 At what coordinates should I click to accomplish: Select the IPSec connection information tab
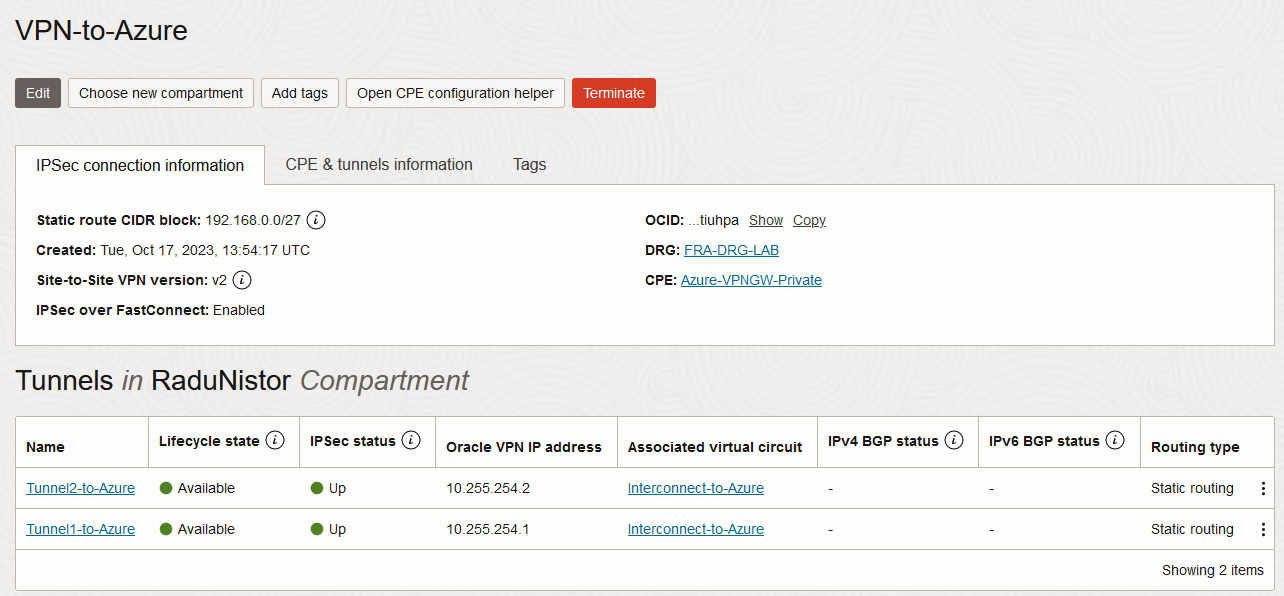coord(140,166)
